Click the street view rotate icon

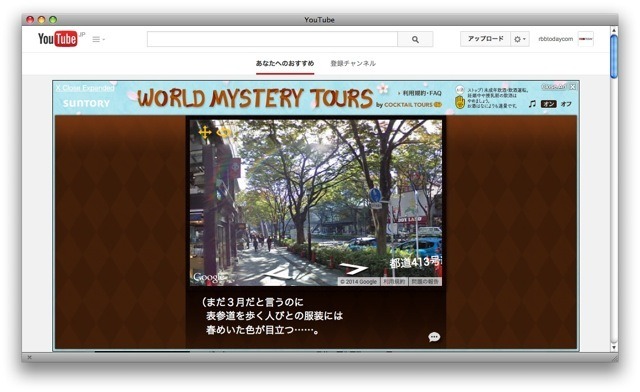tap(224, 132)
